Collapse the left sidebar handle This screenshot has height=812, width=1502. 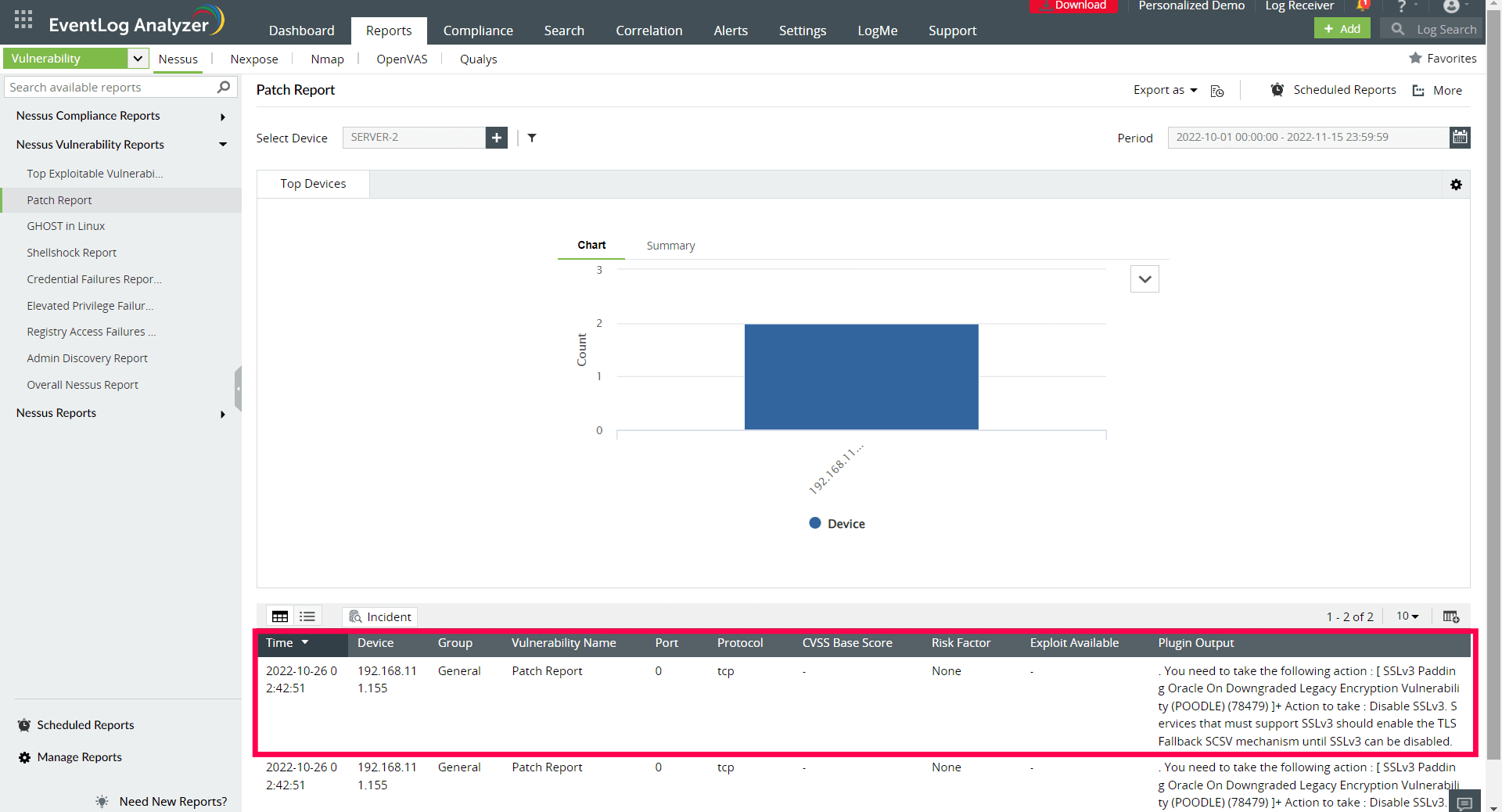238,388
